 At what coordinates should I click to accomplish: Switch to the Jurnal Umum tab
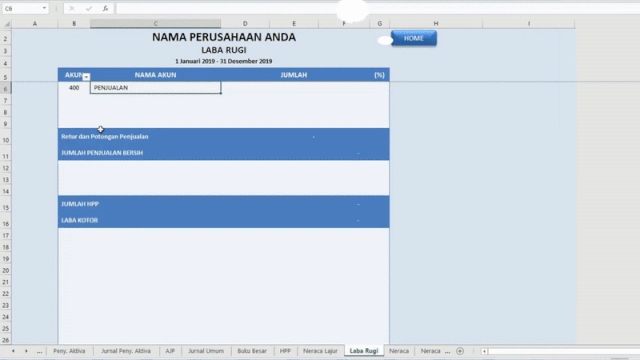pyautogui.click(x=206, y=351)
